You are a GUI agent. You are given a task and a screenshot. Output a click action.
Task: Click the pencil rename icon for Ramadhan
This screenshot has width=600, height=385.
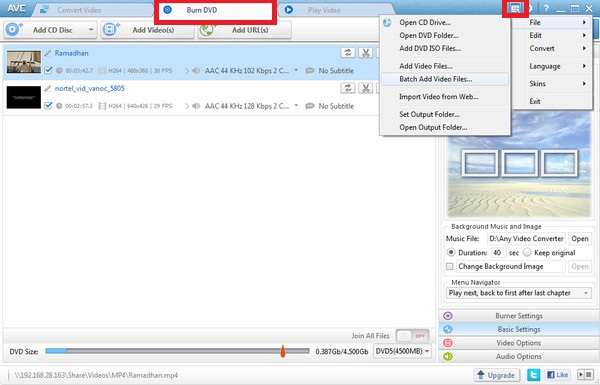[47, 53]
